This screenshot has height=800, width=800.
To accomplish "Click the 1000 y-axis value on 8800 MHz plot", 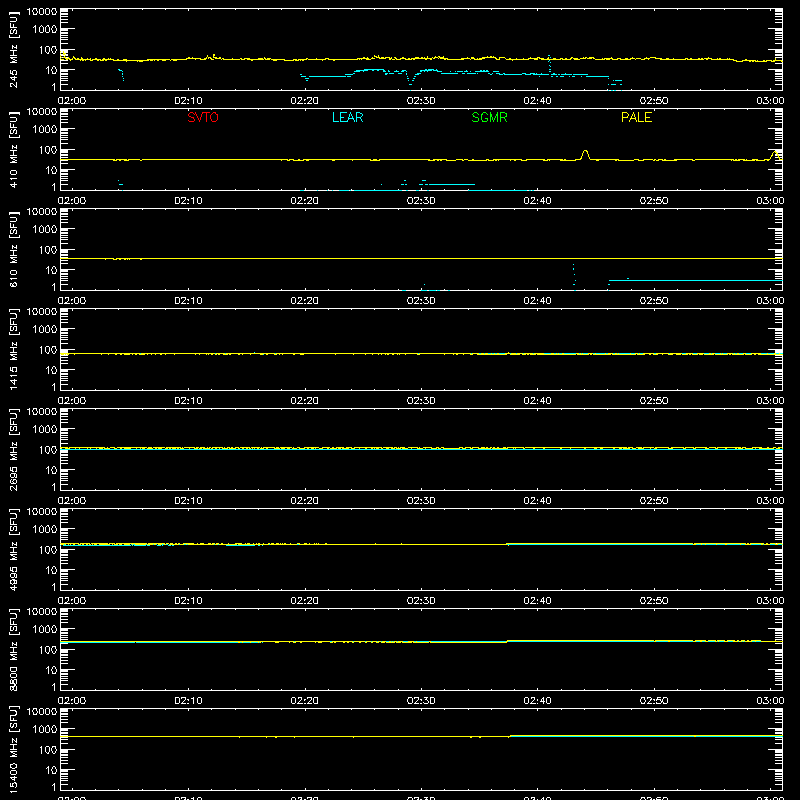I will [45, 630].
